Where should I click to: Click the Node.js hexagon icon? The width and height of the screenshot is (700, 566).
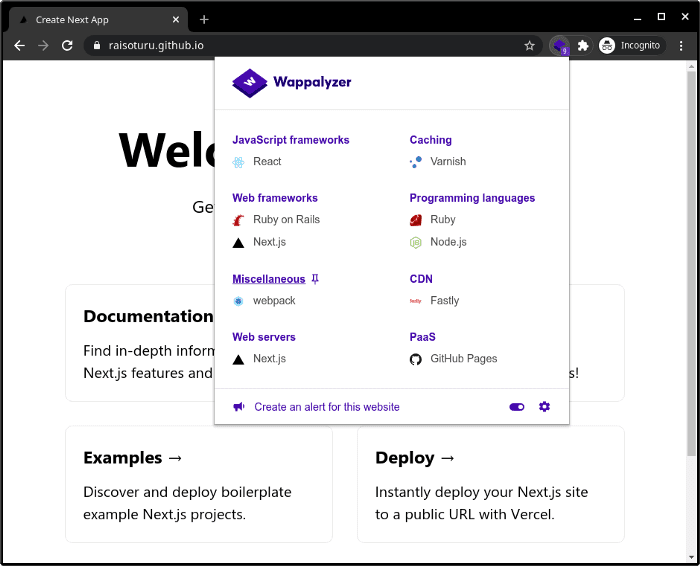tap(416, 242)
